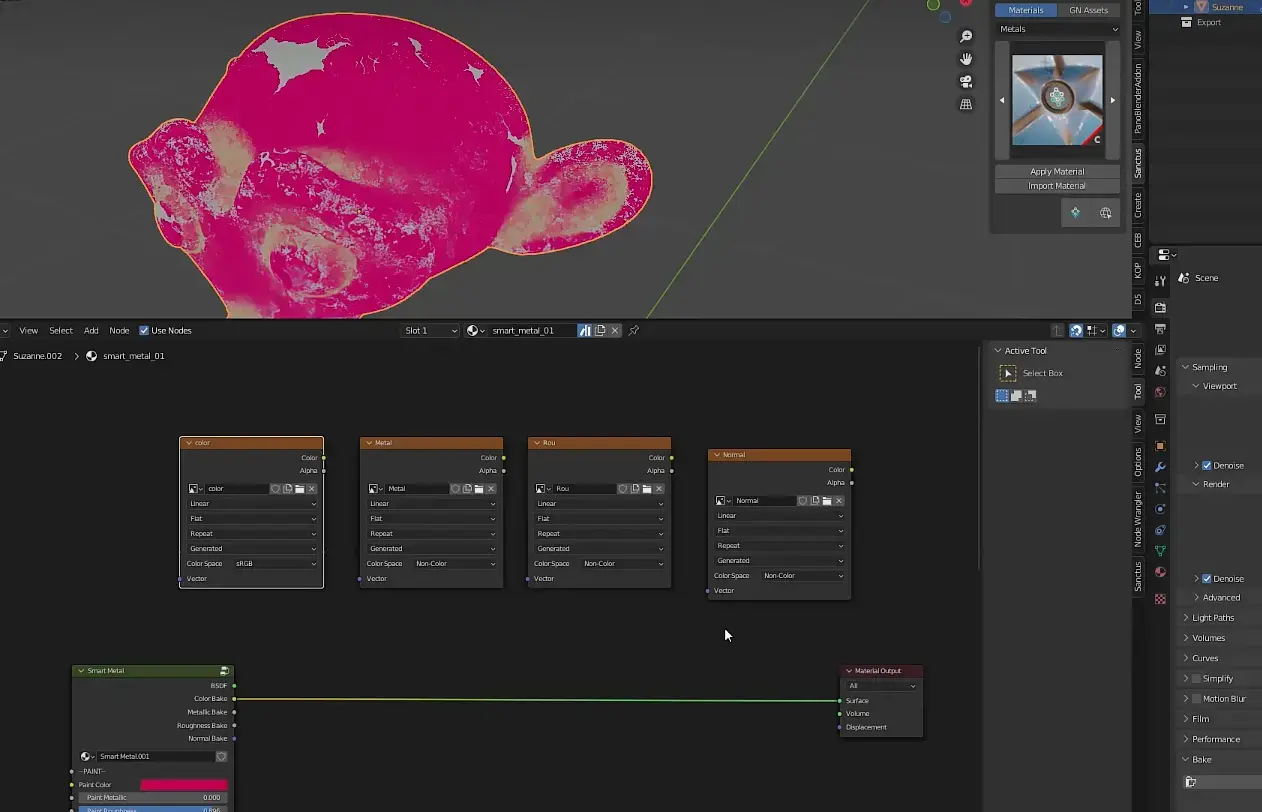Switch to the Node Wrangler sidebar tab

click(1138, 520)
